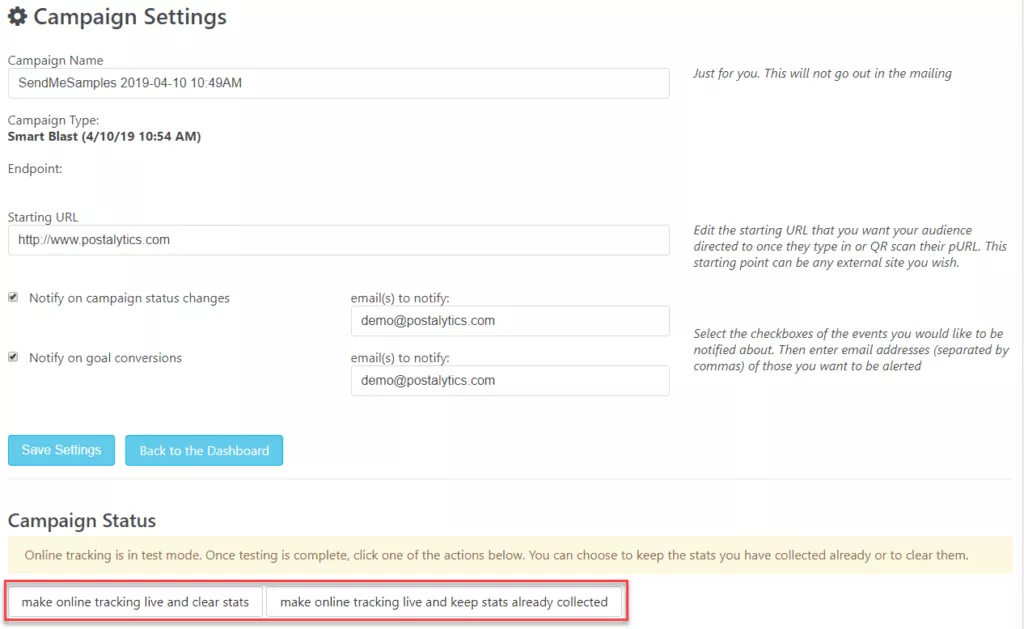Screen dimensions: 1024x629
Task: Click the 'Campaign Status' heading
Action: coord(82,521)
